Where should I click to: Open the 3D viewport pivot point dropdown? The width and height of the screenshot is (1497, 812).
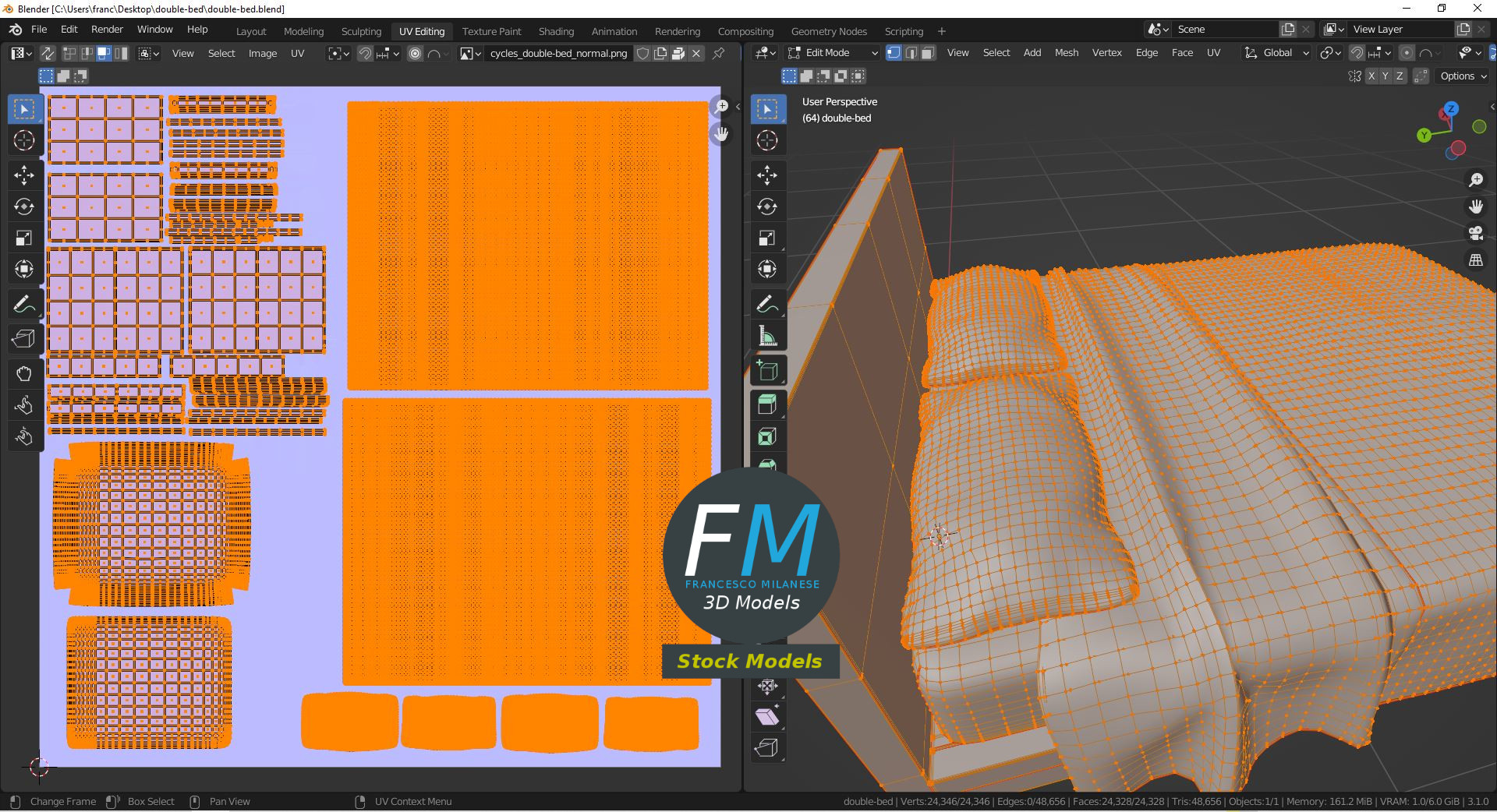pyautogui.click(x=1330, y=53)
